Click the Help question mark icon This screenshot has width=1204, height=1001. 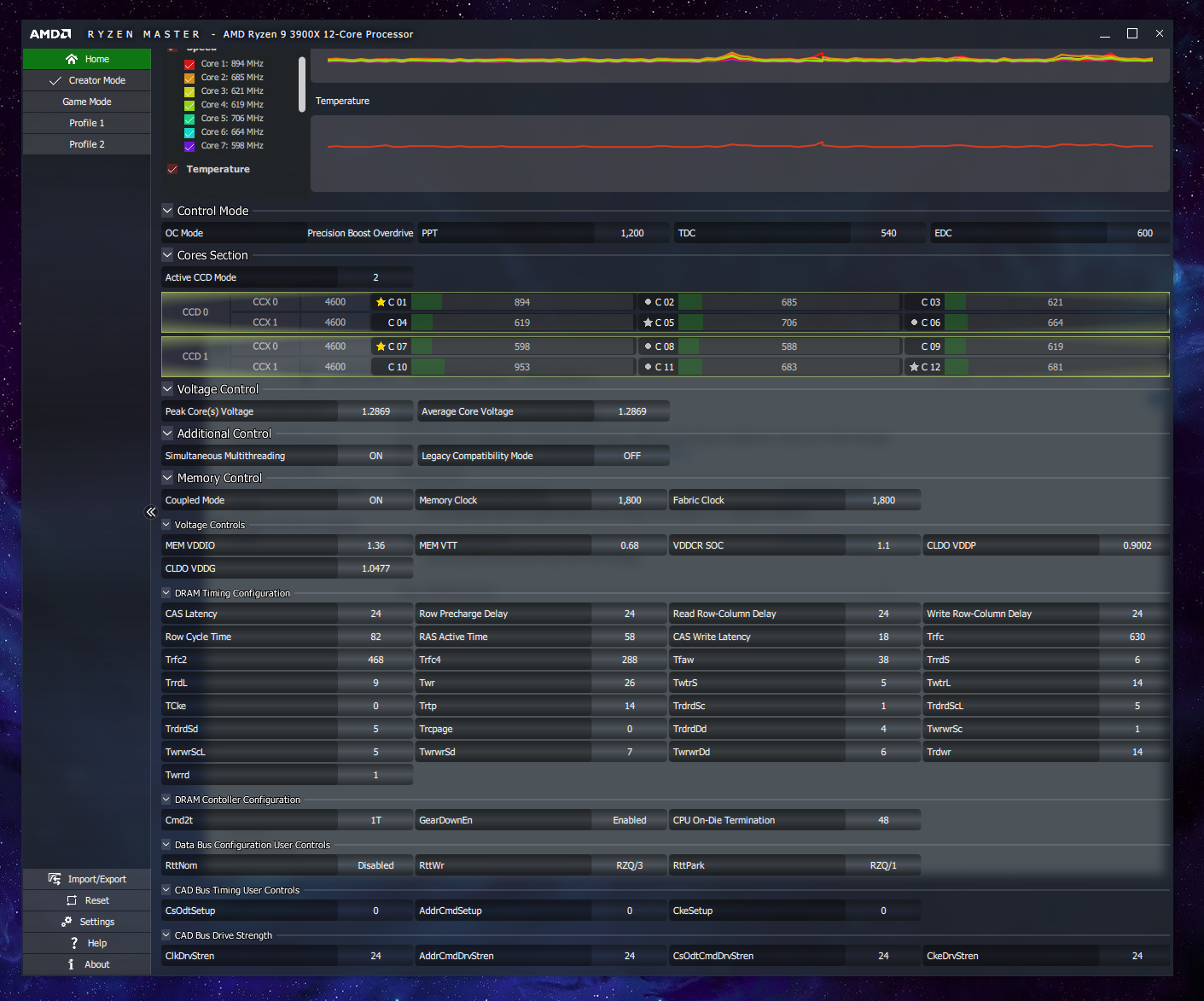click(x=75, y=943)
